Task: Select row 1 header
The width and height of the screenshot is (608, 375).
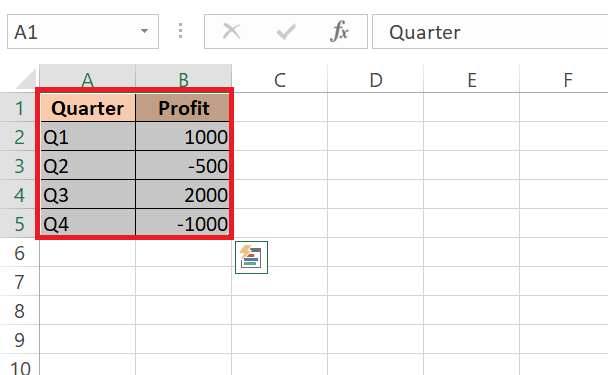Action: point(19,107)
